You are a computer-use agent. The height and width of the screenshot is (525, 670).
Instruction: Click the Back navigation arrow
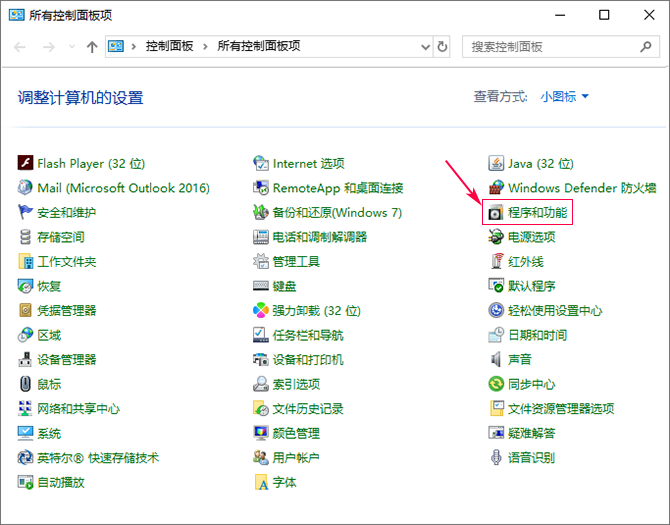pos(20,47)
